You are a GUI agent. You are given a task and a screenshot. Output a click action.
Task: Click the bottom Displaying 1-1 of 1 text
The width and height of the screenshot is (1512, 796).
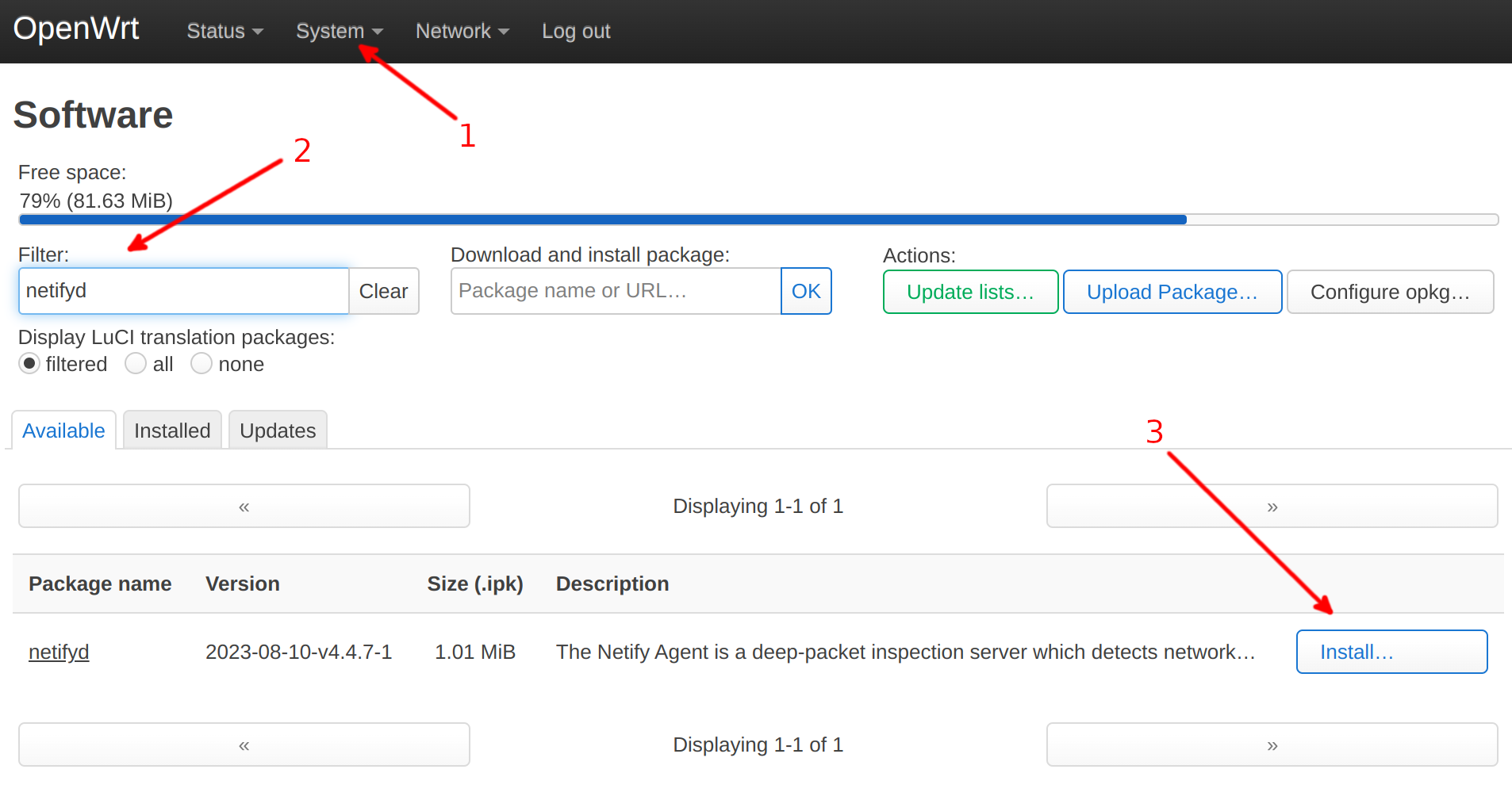758,744
